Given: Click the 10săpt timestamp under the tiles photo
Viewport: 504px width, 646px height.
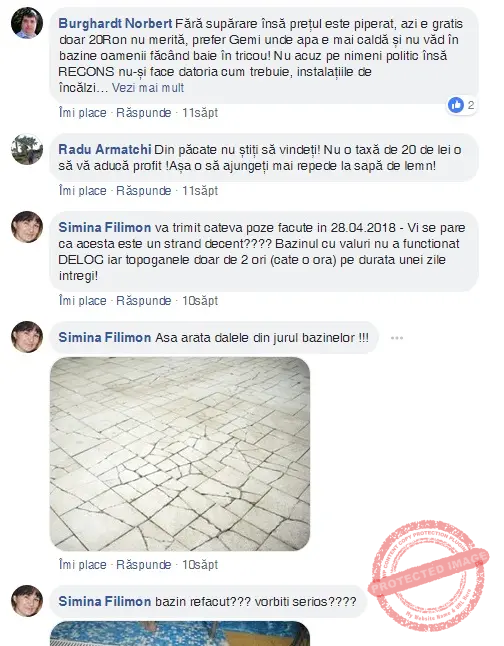Looking at the screenshot, I should 200,564.
